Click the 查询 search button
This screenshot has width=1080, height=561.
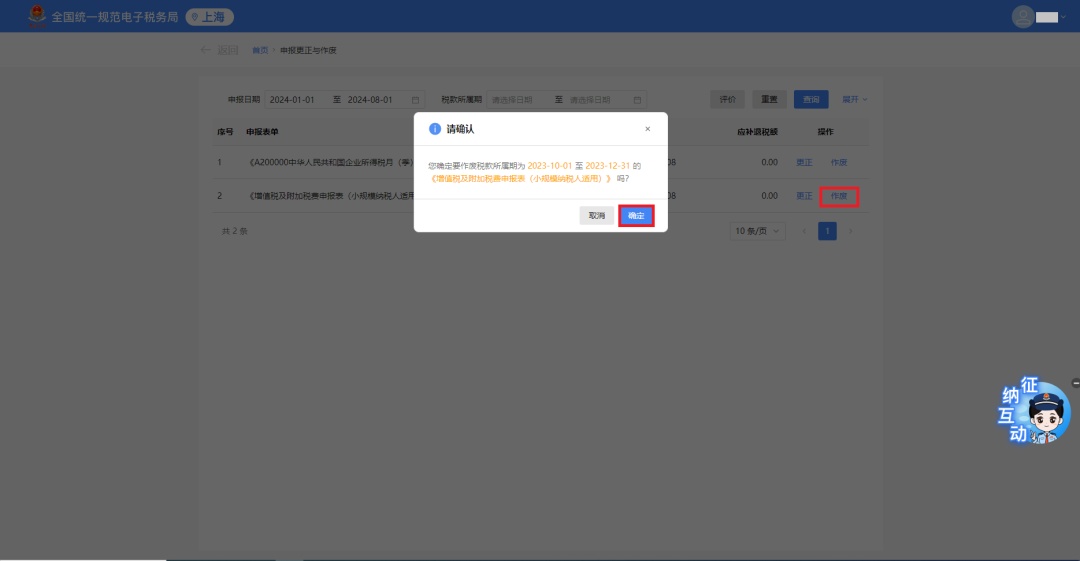pos(811,99)
